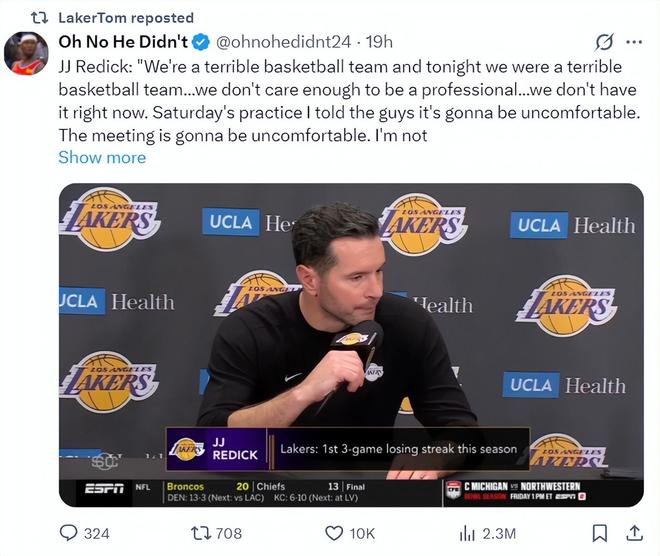This screenshot has width=660, height=556.
Task: Like the post with heart icon
Action: (x=331, y=533)
